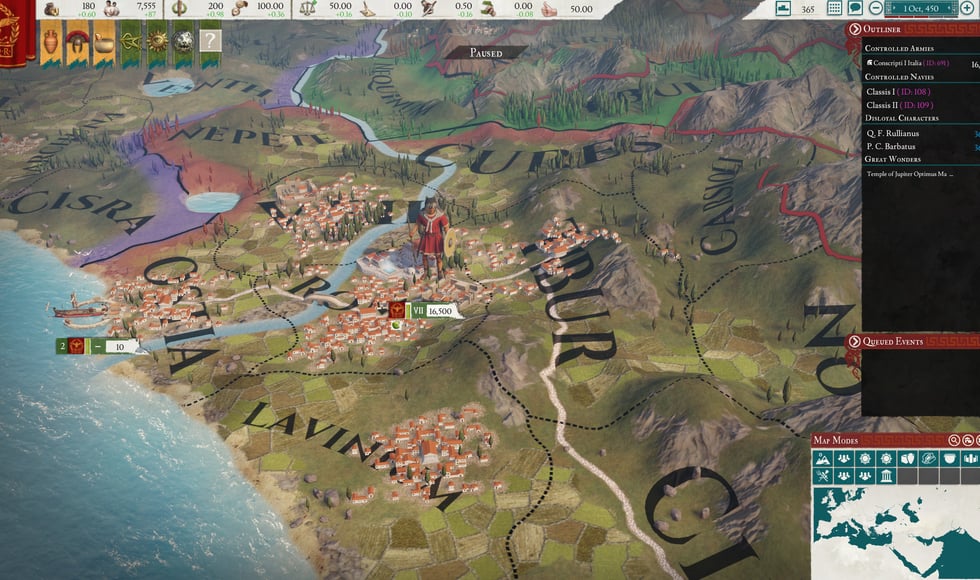
Task: Decrease game speed with the minus button
Action: (x=876, y=8)
